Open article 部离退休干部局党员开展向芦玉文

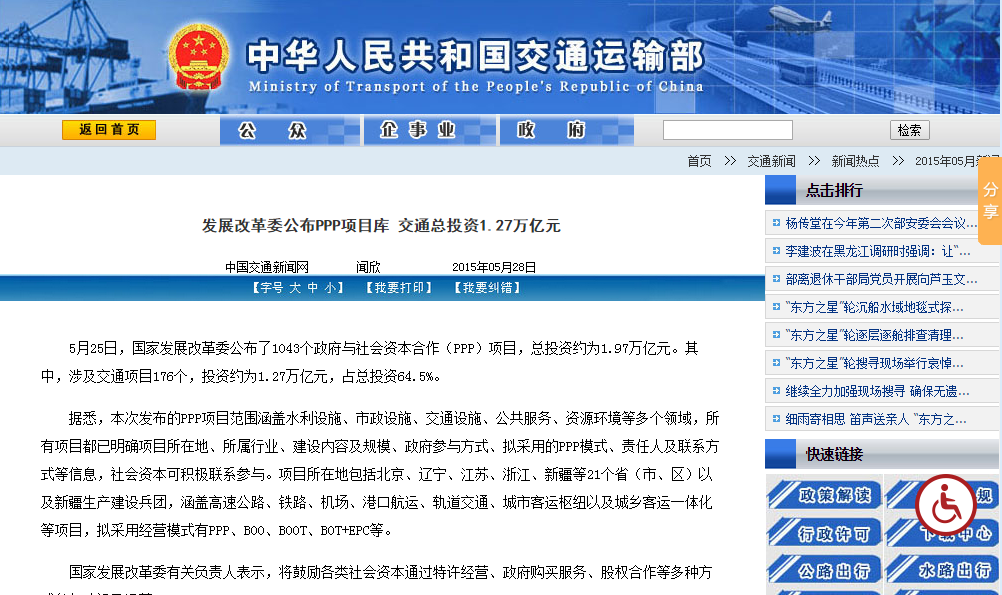pos(881,279)
